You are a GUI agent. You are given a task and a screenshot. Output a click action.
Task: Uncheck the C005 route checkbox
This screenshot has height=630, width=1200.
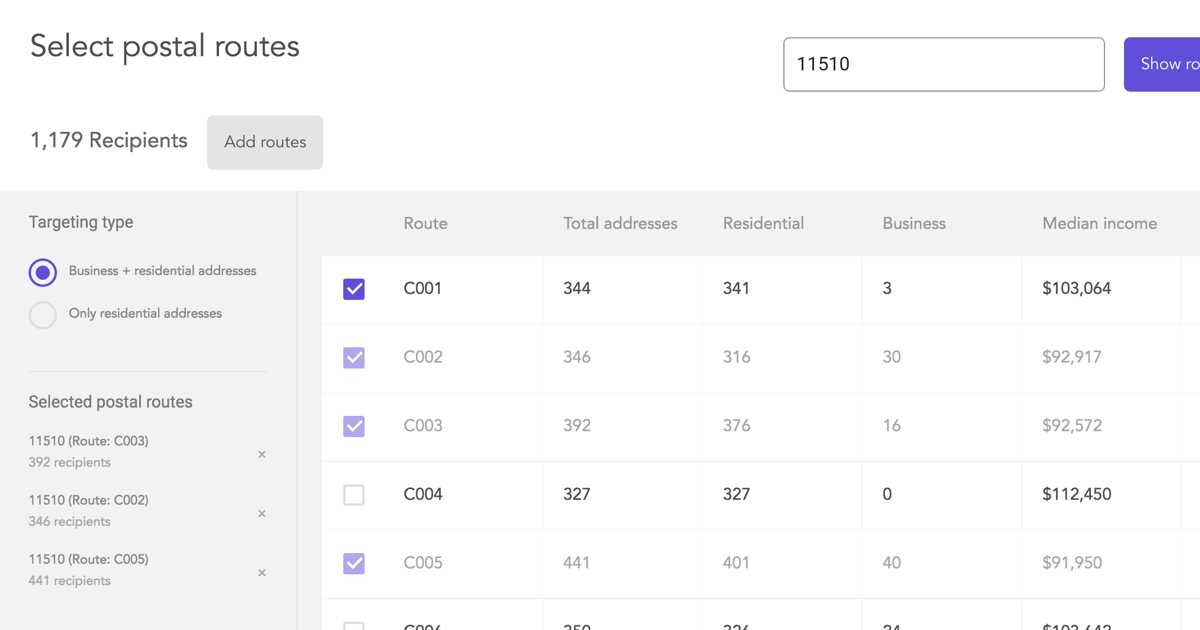coord(354,563)
